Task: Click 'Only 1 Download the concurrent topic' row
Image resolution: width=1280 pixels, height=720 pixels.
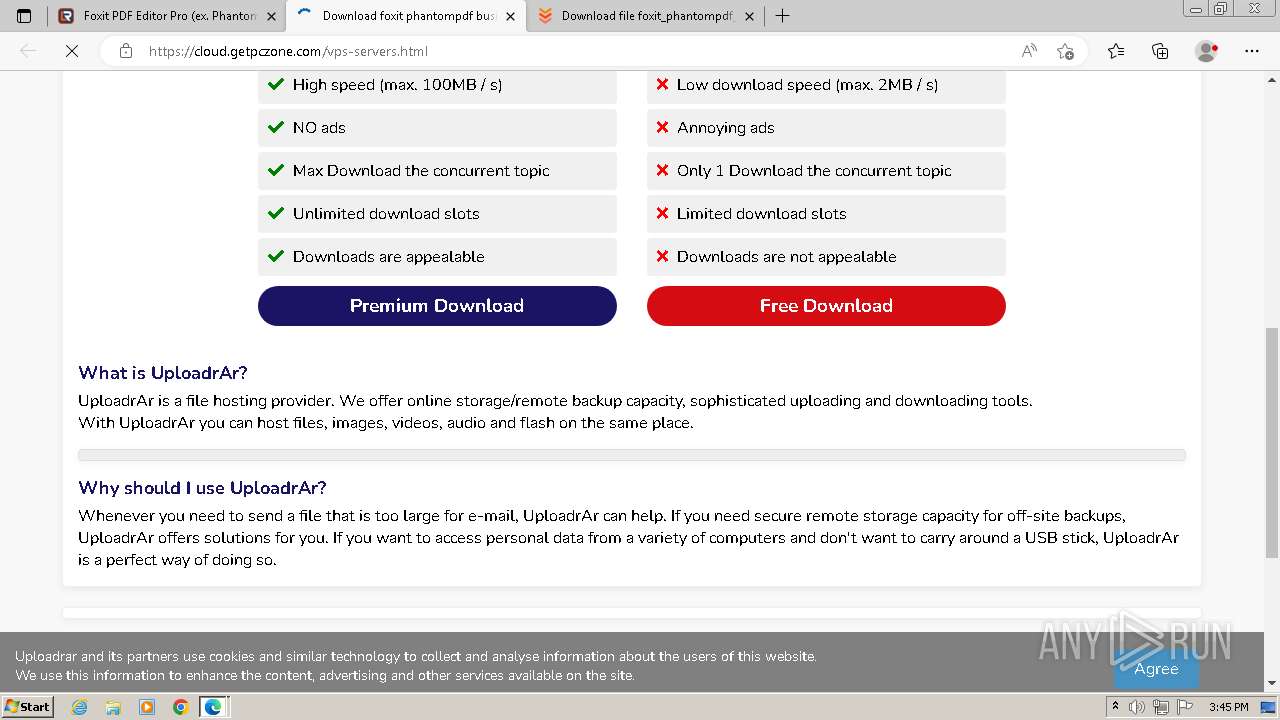Action: click(826, 171)
